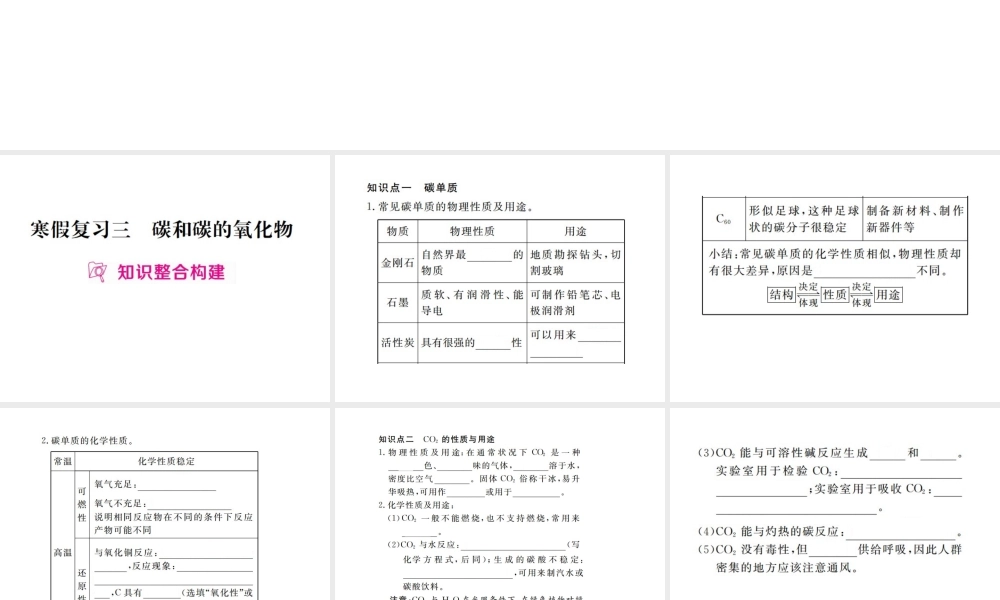Click the boxed '性质' label
The width and height of the screenshot is (1000, 600).
coord(835,295)
